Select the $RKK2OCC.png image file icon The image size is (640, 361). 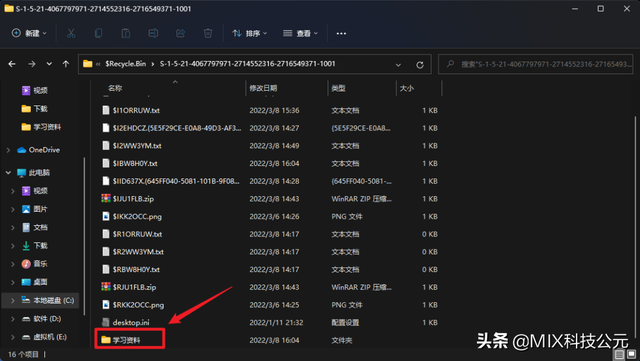[106, 305]
